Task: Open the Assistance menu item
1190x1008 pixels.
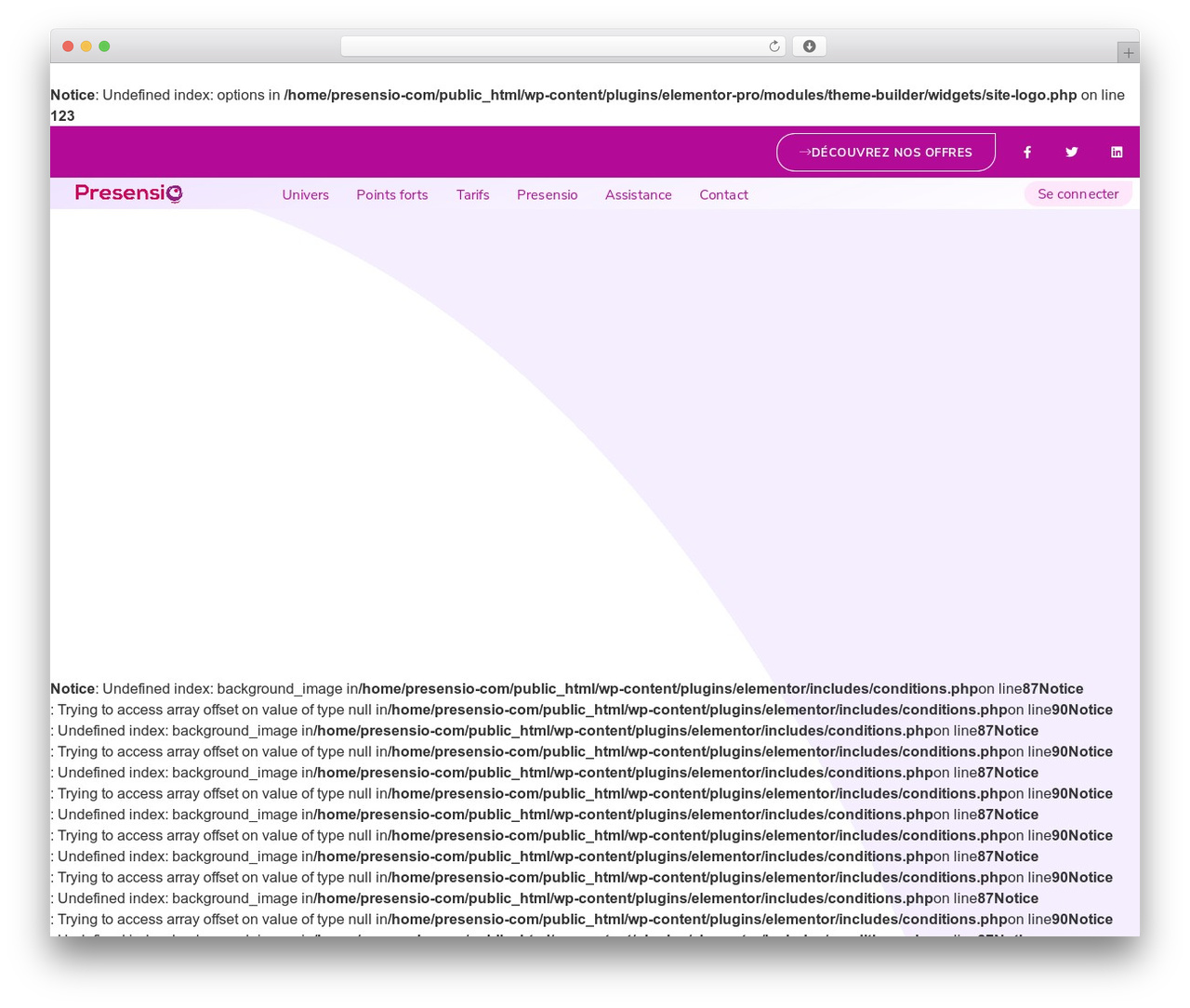Action: [x=639, y=195]
